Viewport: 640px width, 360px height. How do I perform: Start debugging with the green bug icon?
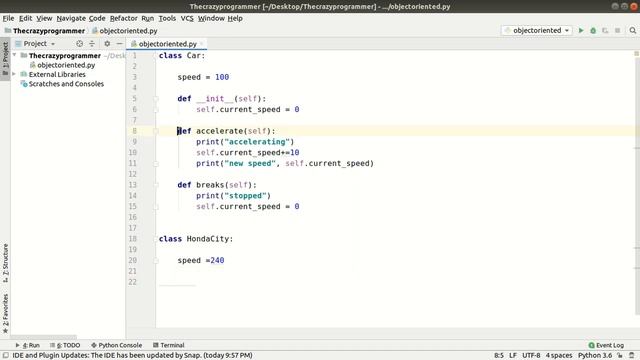point(593,31)
